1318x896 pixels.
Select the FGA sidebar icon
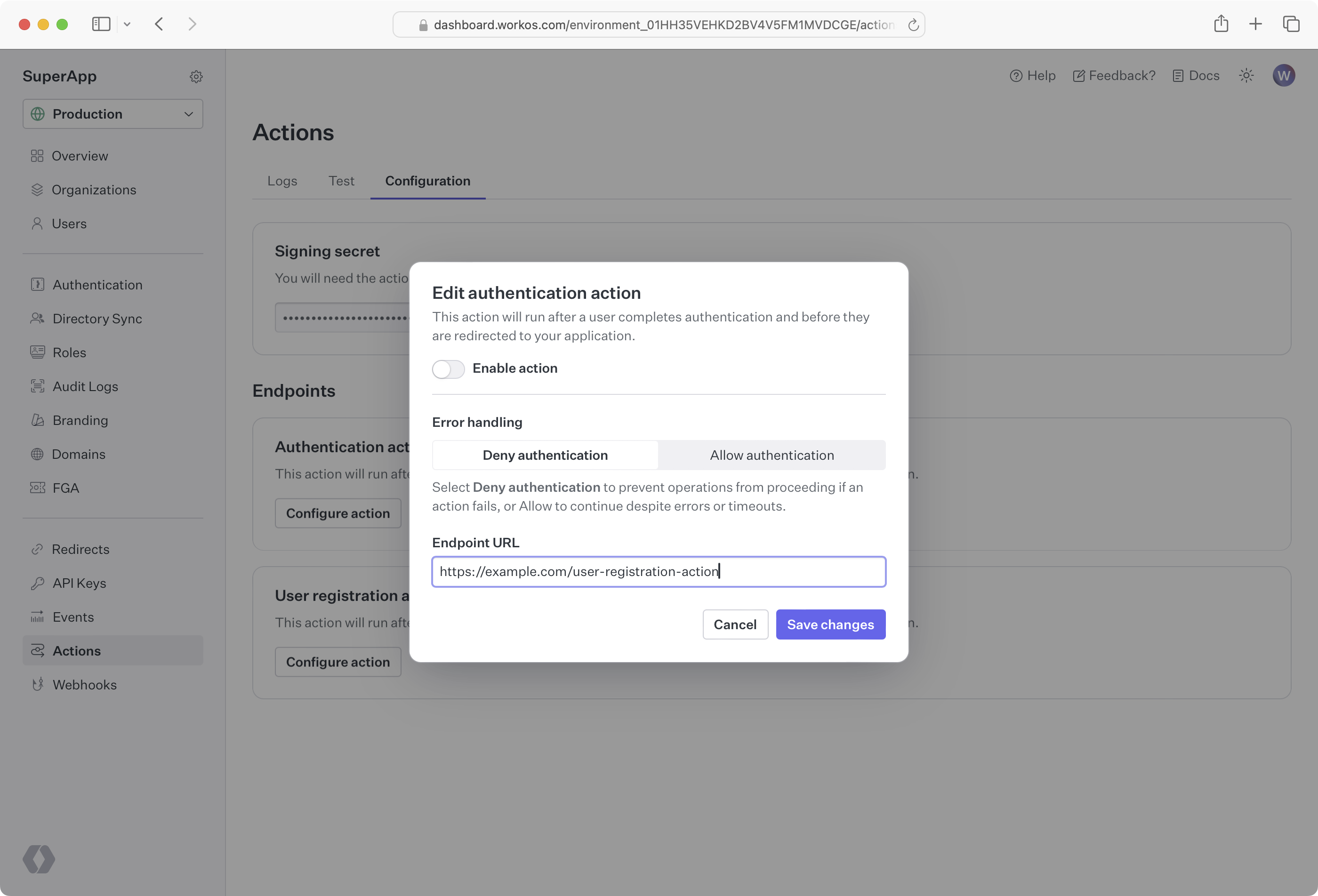(38, 488)
